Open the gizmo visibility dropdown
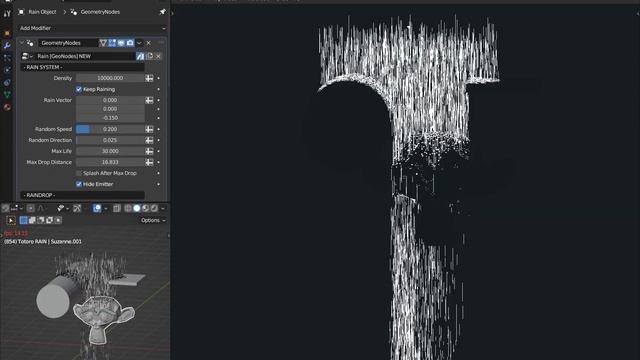Screen dimensions: 640x360 click(x=67, y=208)
